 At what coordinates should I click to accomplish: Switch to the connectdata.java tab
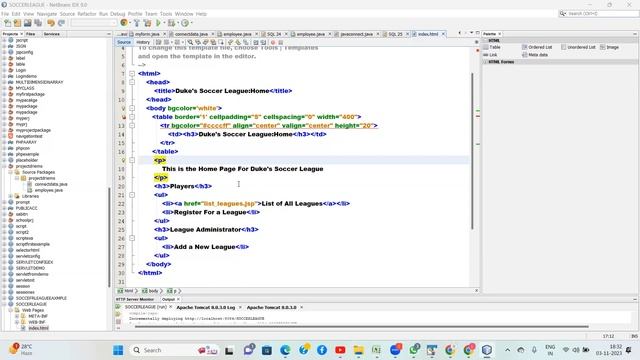[191, 34]
